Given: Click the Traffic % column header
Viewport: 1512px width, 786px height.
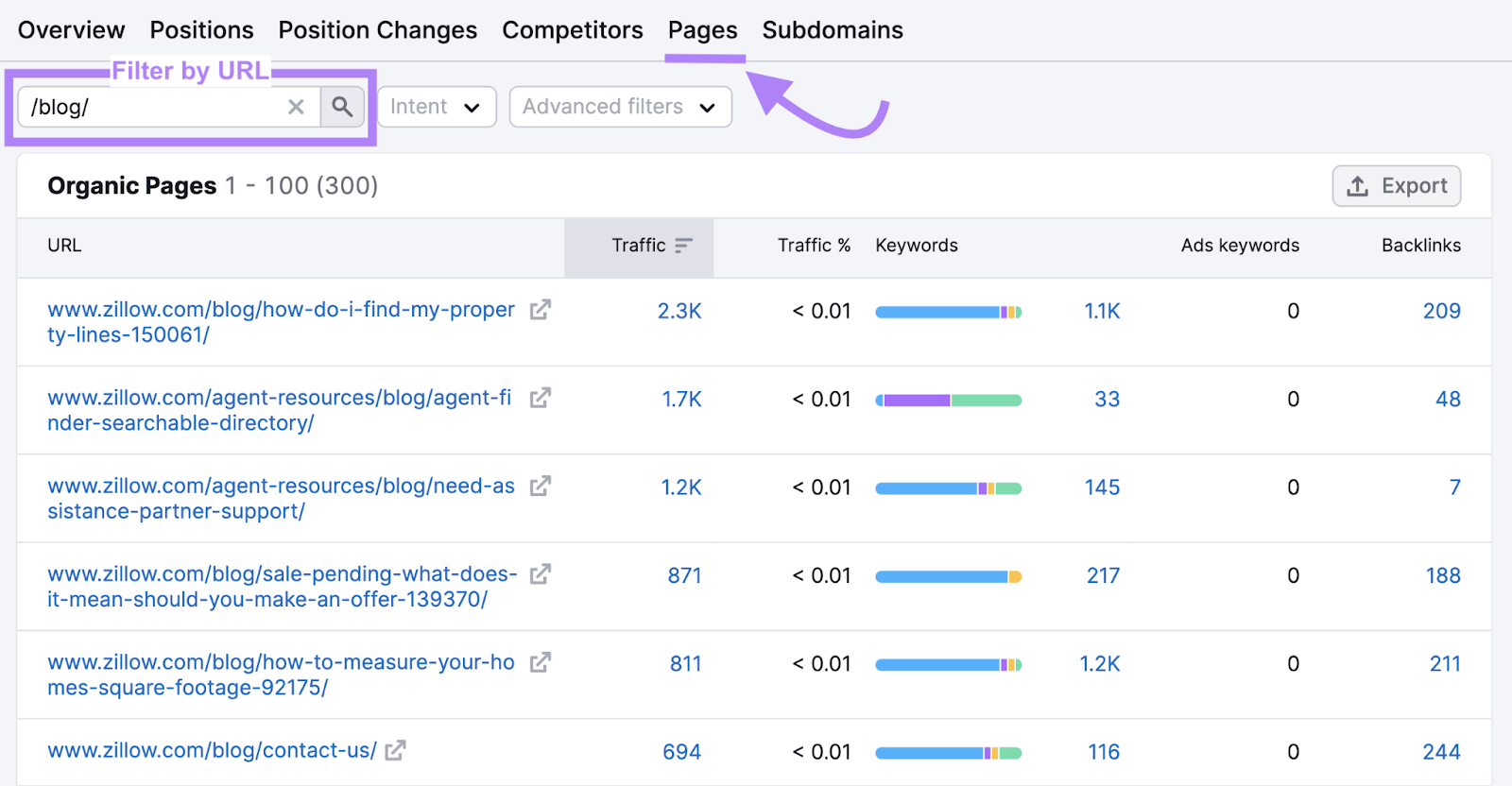Looking at the screenshot, I should (x=814, y=246).
